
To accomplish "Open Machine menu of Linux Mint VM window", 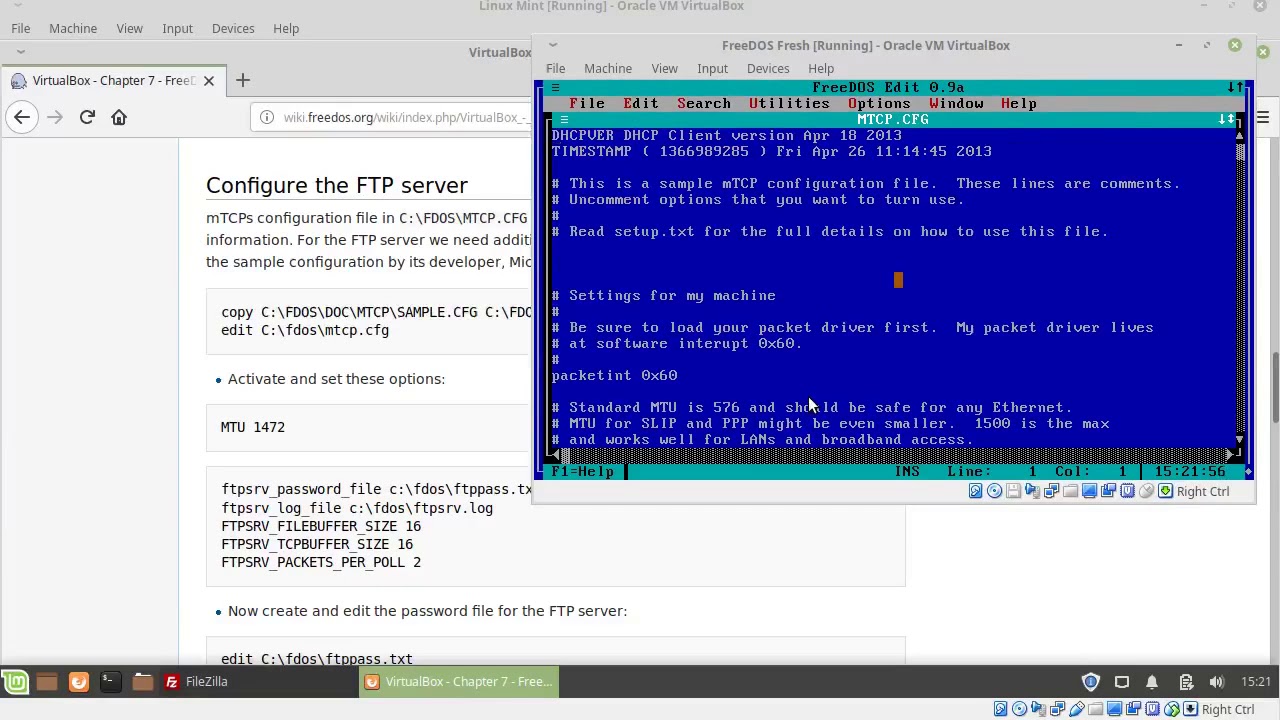I will pyautogui.click(x=73, y=28).
